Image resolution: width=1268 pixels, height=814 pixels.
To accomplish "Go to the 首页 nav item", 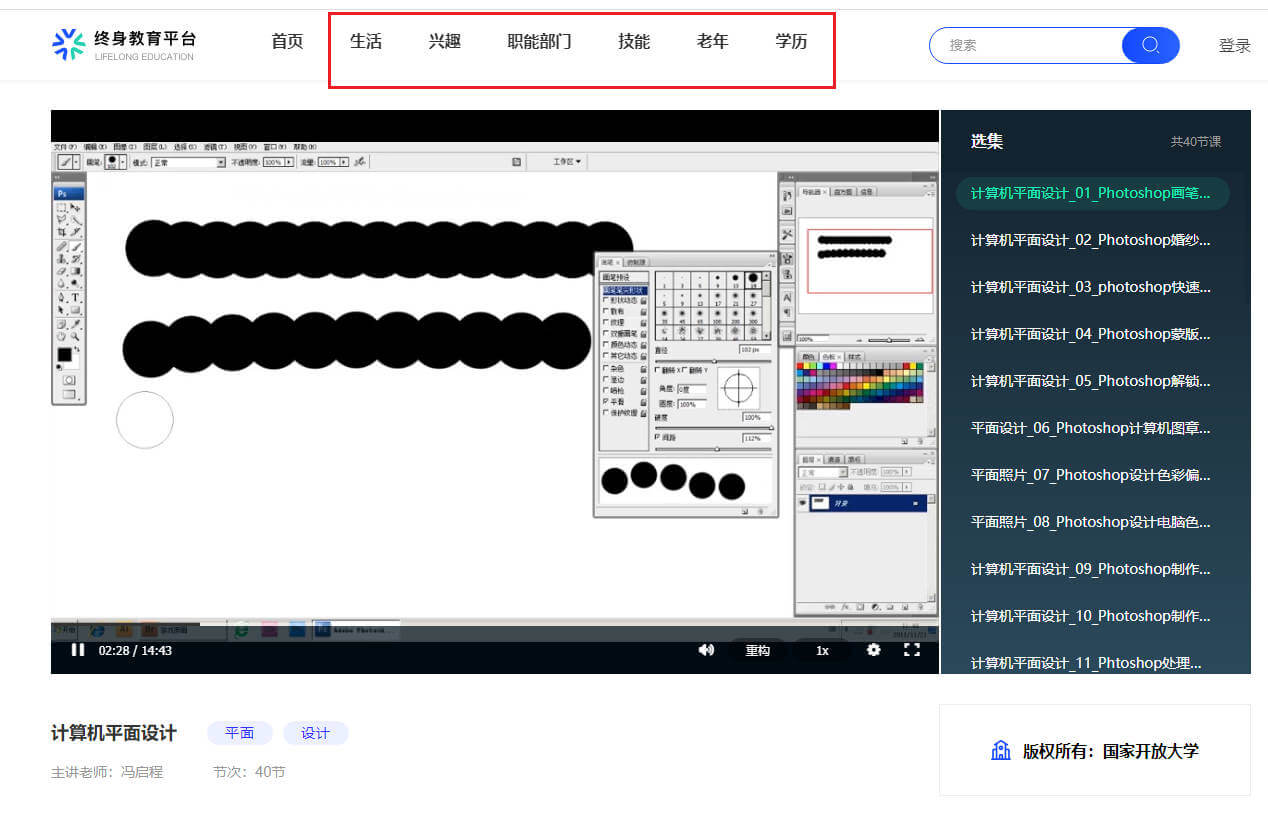I will point(287,42).
